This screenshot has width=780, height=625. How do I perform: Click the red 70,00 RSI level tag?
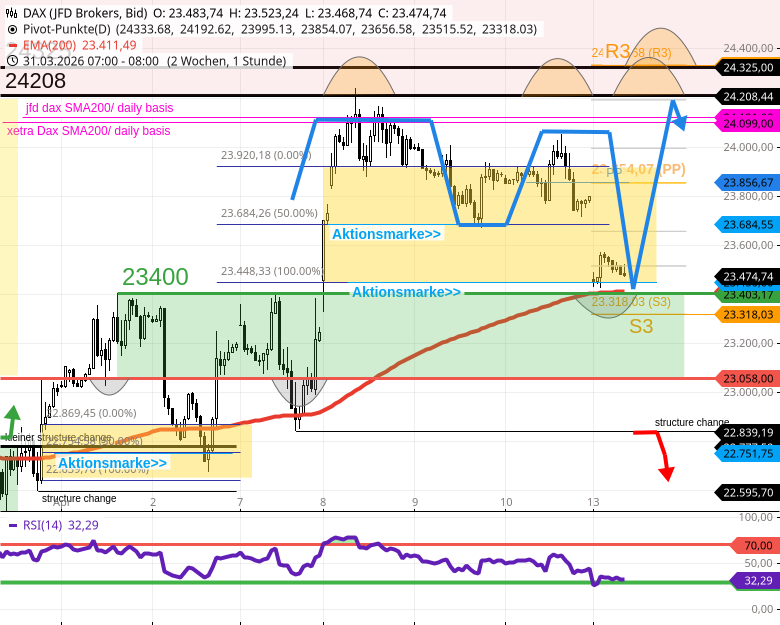tap(757, 545)
